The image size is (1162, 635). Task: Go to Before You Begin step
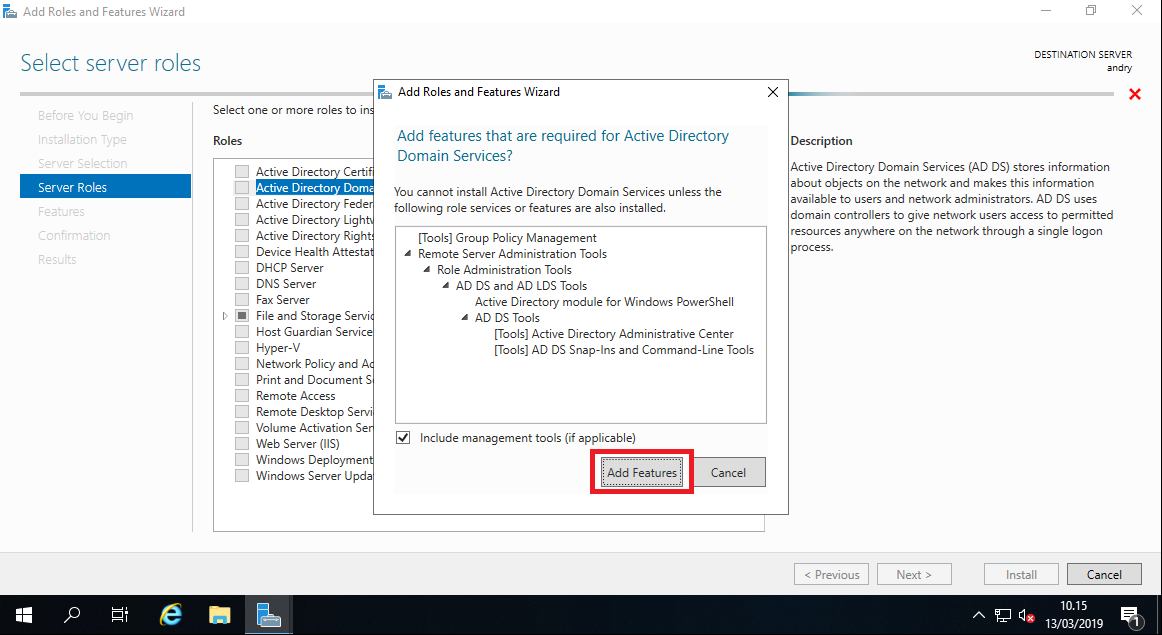(x=85, y=116)
